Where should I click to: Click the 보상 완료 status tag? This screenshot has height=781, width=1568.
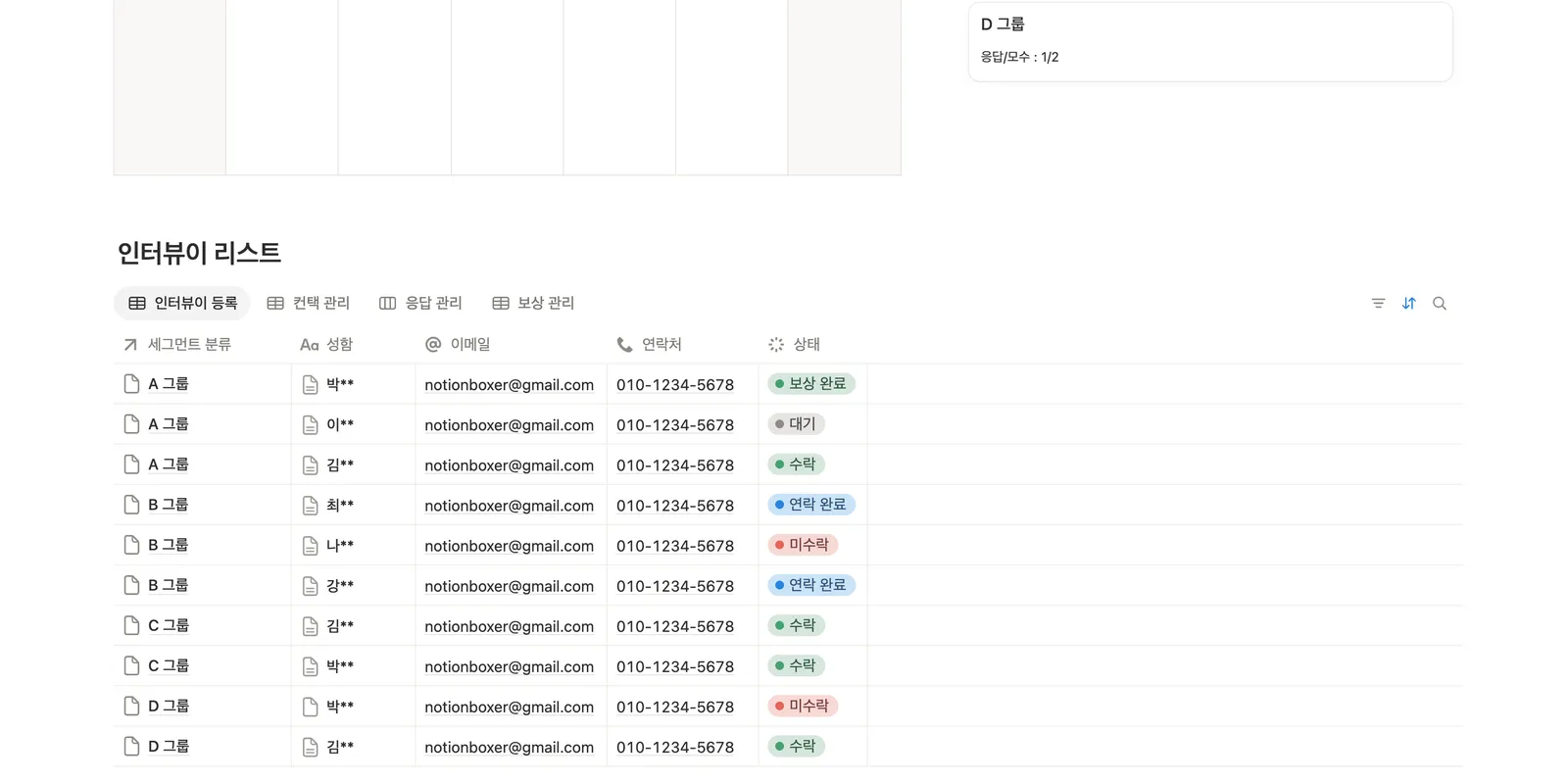(x=810, y=384)
